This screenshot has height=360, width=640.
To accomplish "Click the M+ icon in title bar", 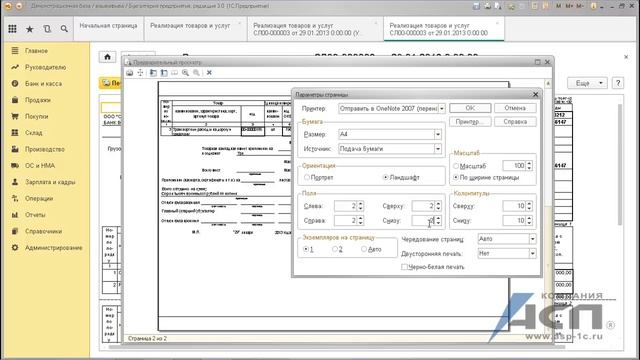I will coord(569,6).
